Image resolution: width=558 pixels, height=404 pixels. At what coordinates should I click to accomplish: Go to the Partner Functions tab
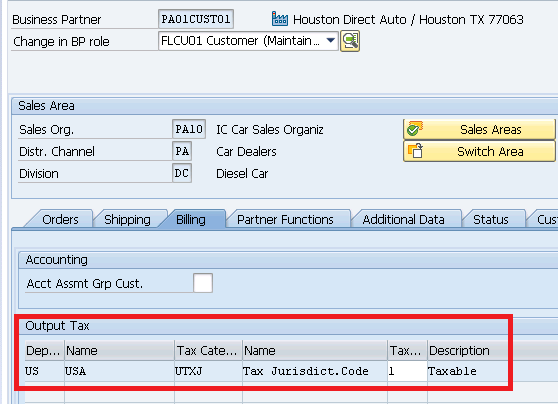click(285, 220)
